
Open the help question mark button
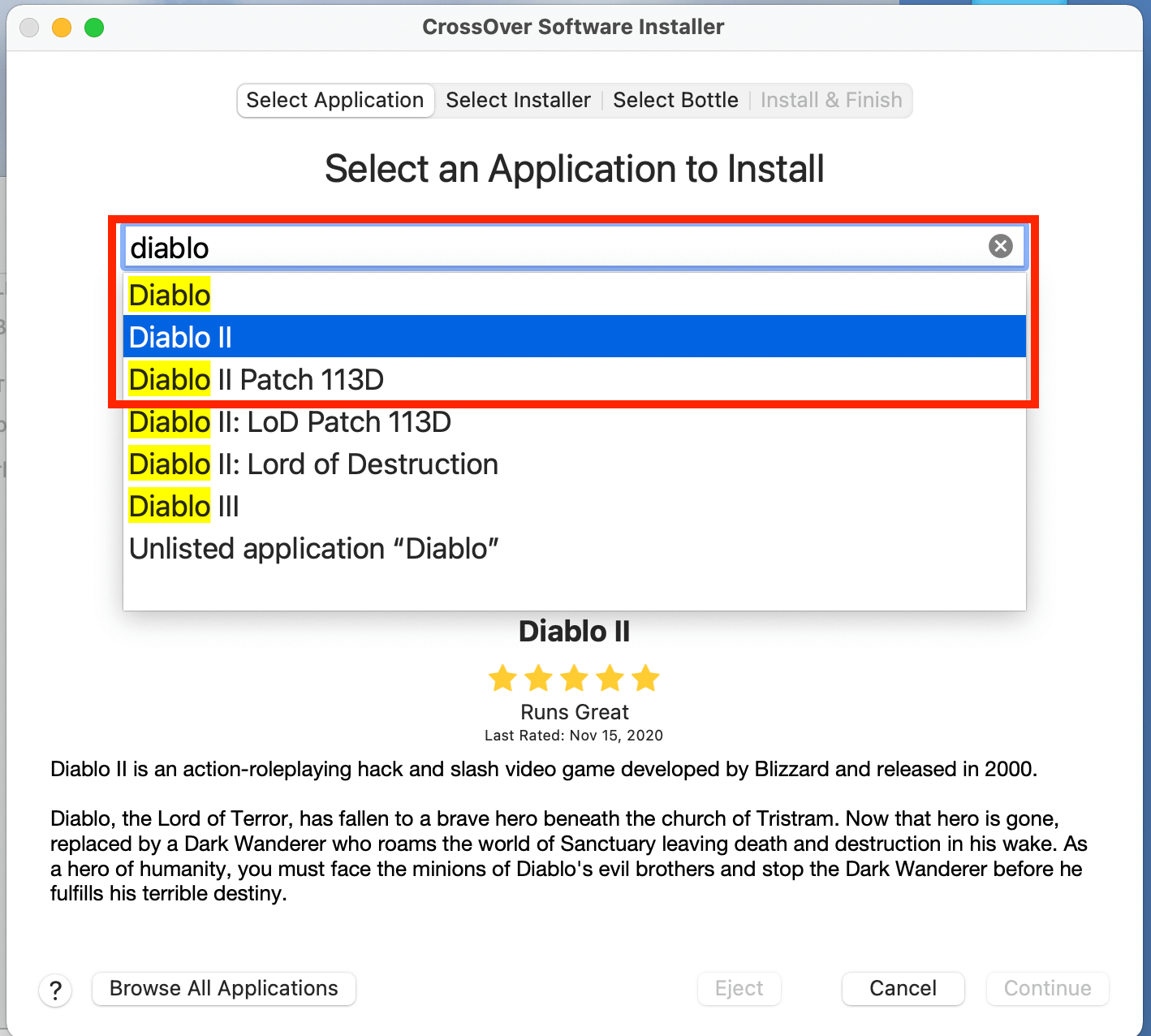pyautogui.click(x=55, y=990)
